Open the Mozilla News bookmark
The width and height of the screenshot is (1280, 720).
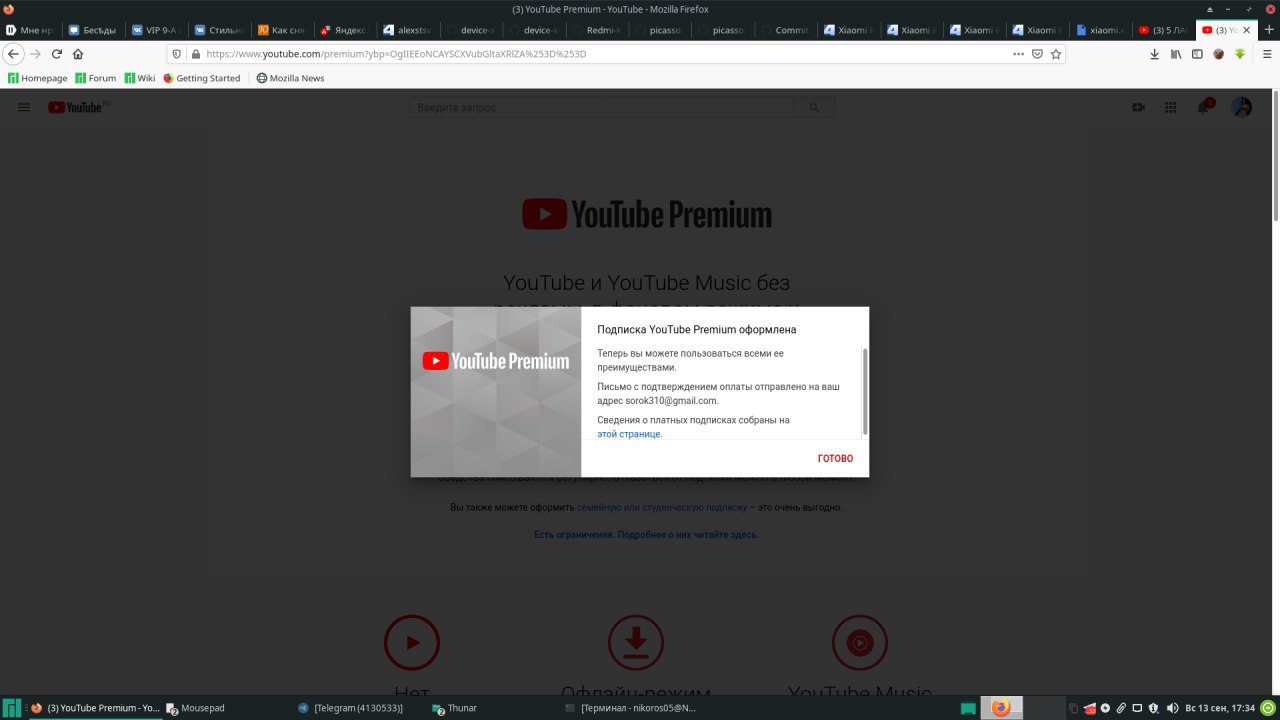(291, 78)
